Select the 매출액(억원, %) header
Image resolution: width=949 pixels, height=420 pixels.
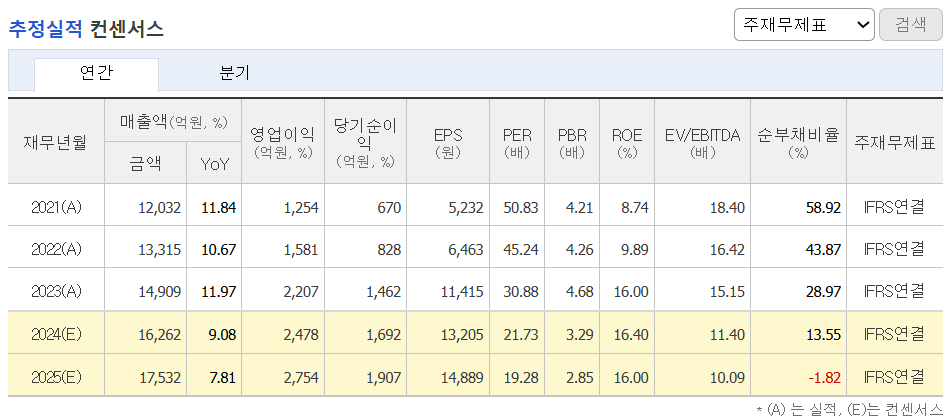(173, 122)
